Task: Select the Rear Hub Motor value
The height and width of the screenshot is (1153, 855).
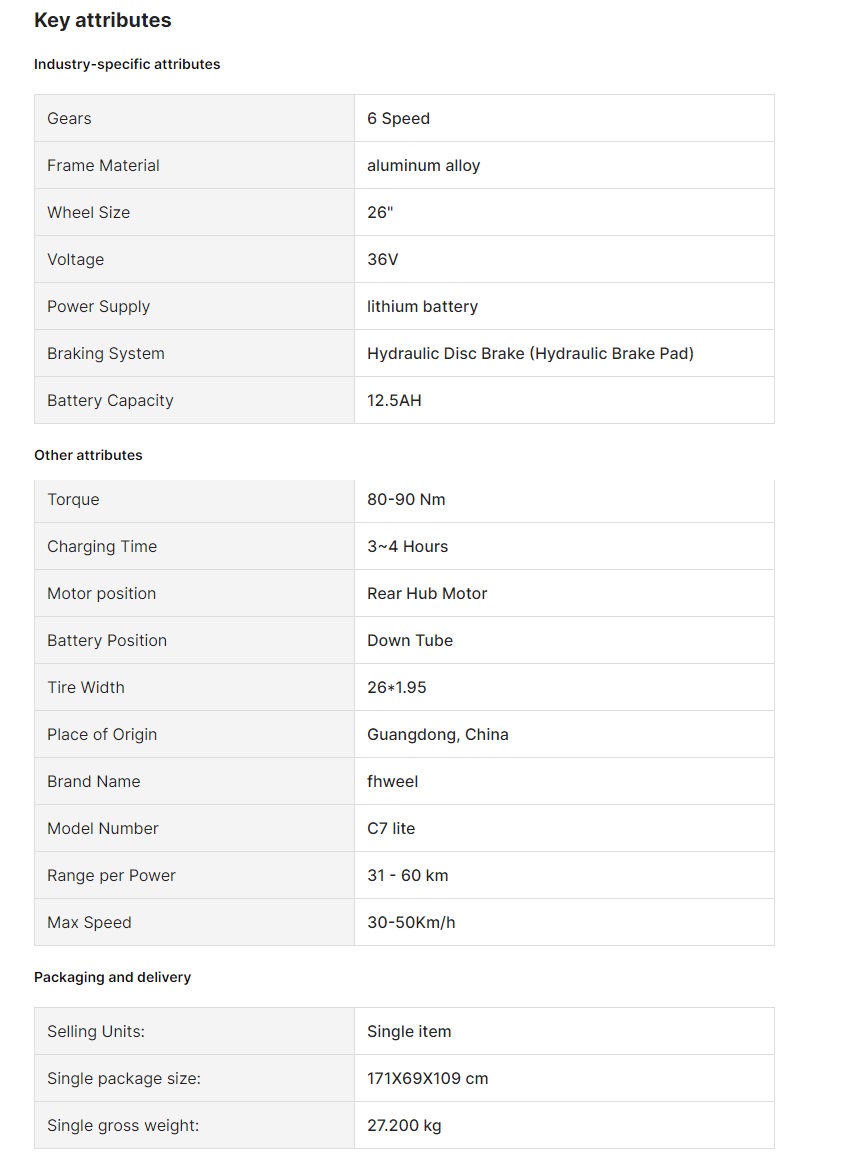Action: 427,593
